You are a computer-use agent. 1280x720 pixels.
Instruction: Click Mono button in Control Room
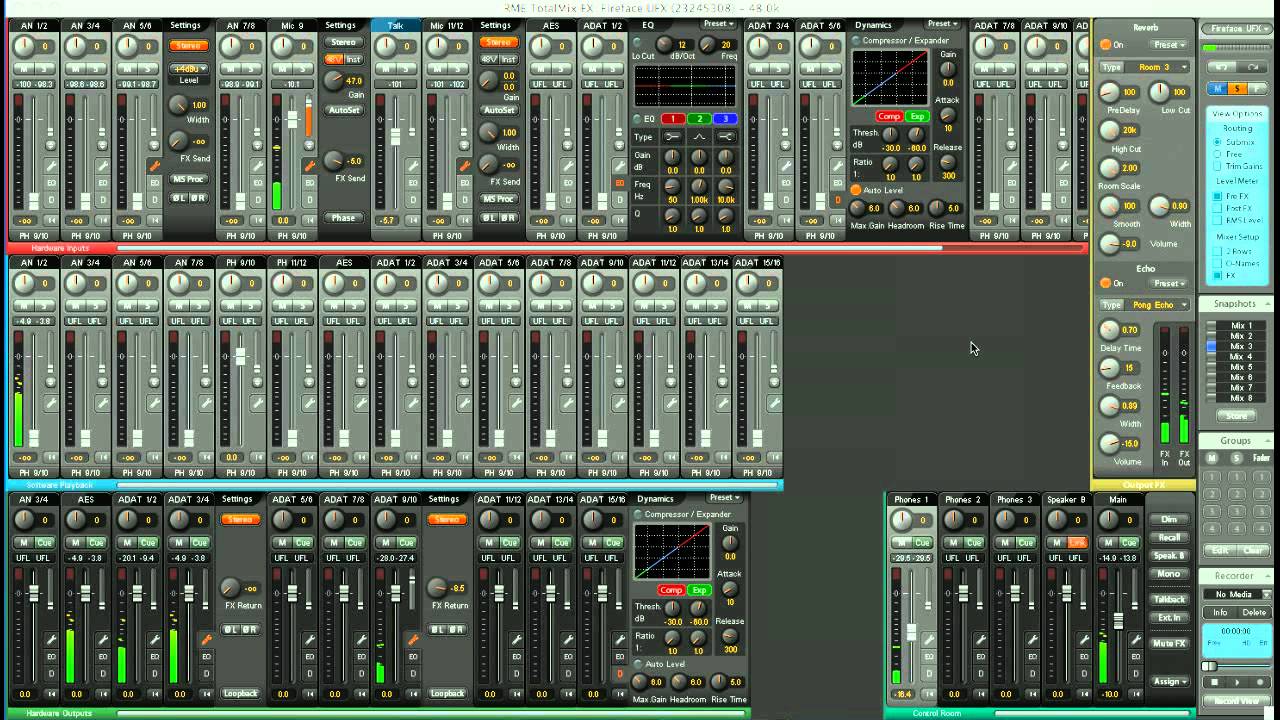pos(1169,574)
